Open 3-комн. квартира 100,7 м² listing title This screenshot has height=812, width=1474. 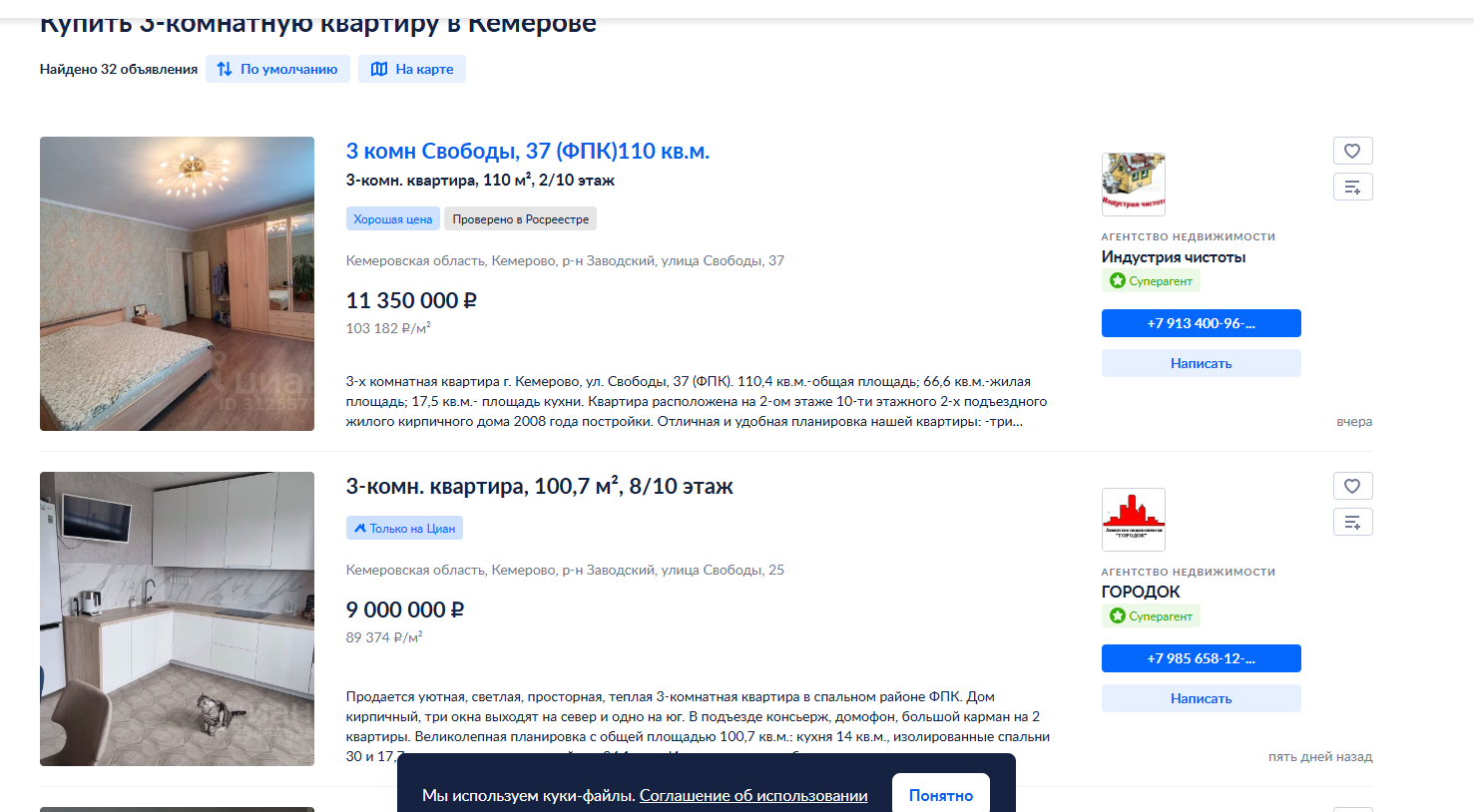point(539,486)
